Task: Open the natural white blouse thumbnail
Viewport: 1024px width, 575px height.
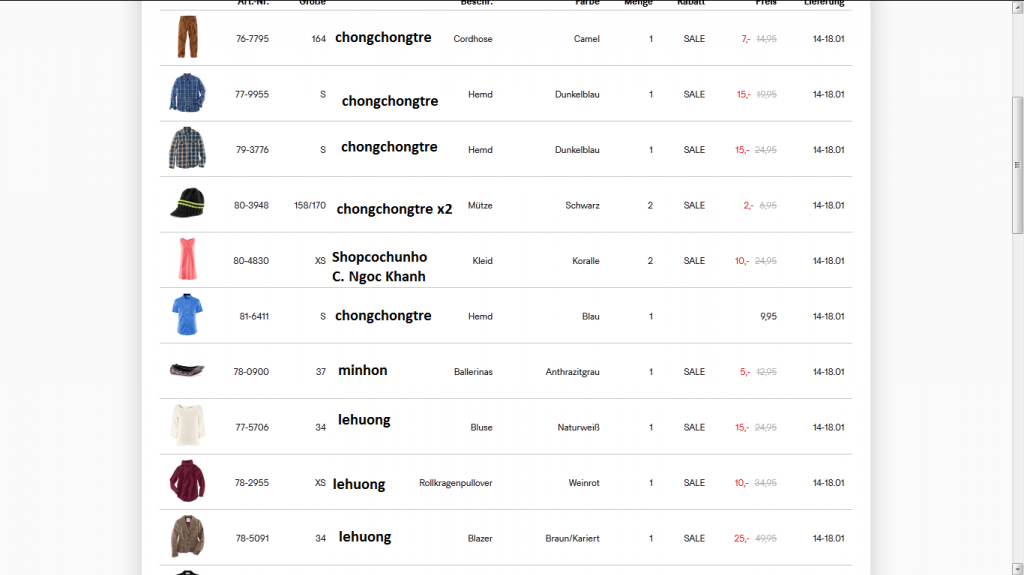Action: coord(187,426)
